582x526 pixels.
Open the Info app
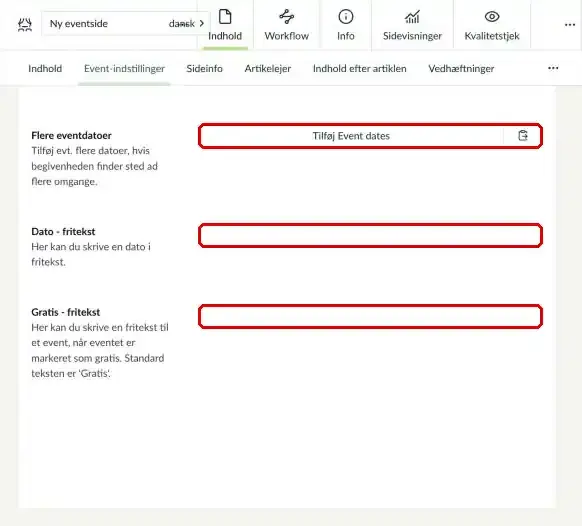click(x=346, y=25)
